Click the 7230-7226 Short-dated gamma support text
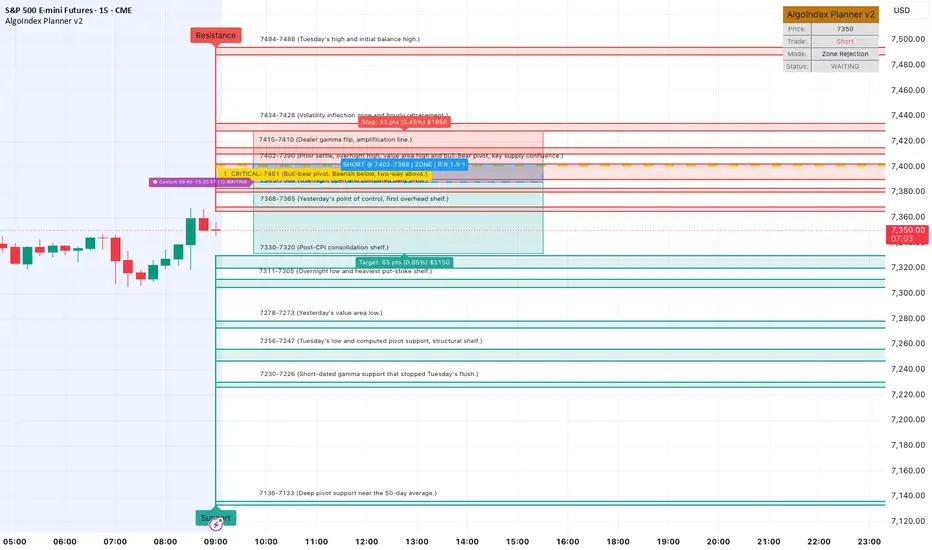 point(369,374)
